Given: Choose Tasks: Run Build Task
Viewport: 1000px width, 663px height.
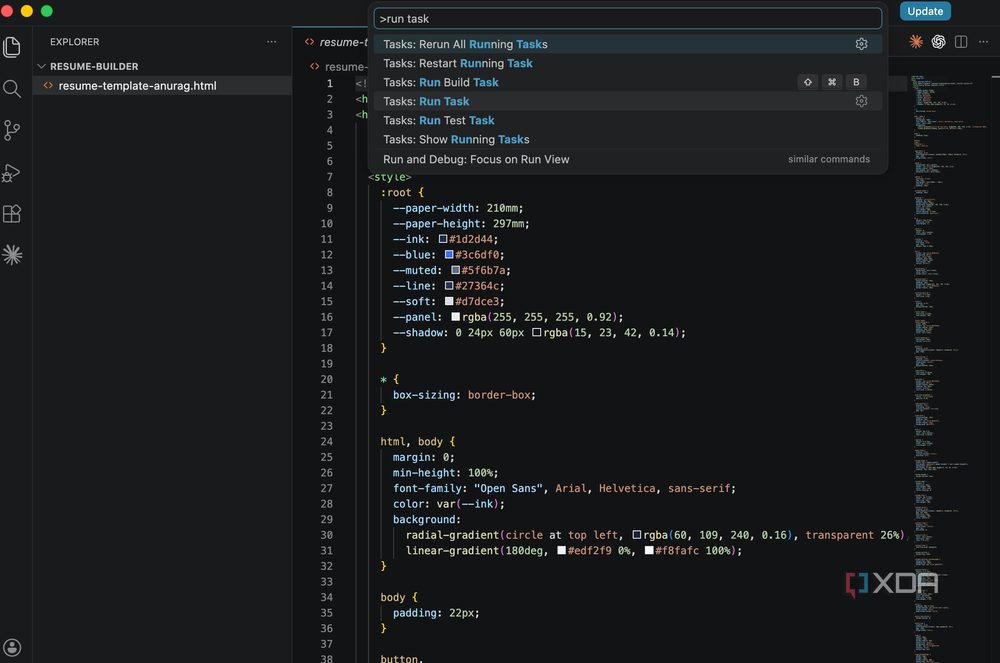Looking at the screenshot, I should point(628,82).
